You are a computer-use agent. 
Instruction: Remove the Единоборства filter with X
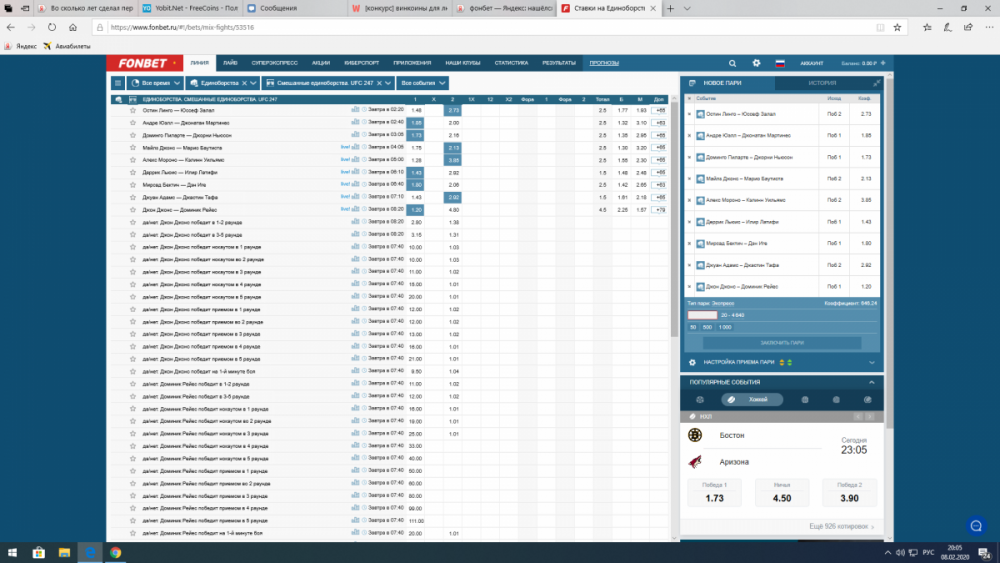(x=244, y=83)
